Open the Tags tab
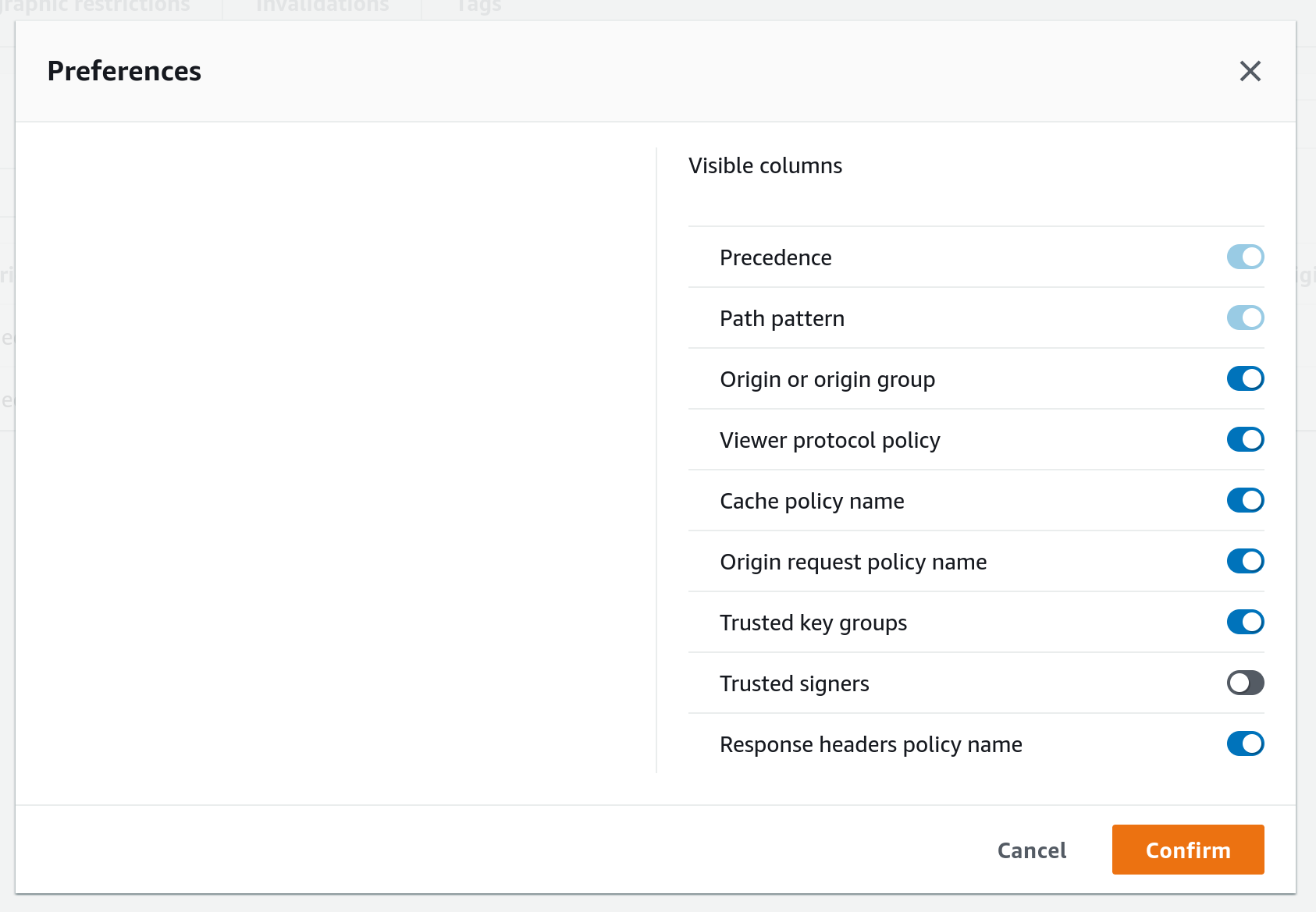 pos(478,6)
